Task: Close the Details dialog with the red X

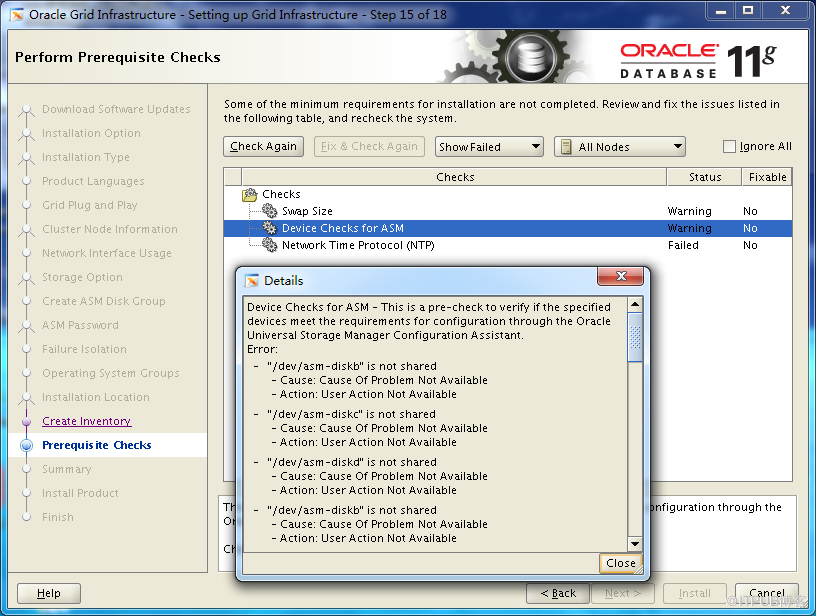Action: [621, 276]
